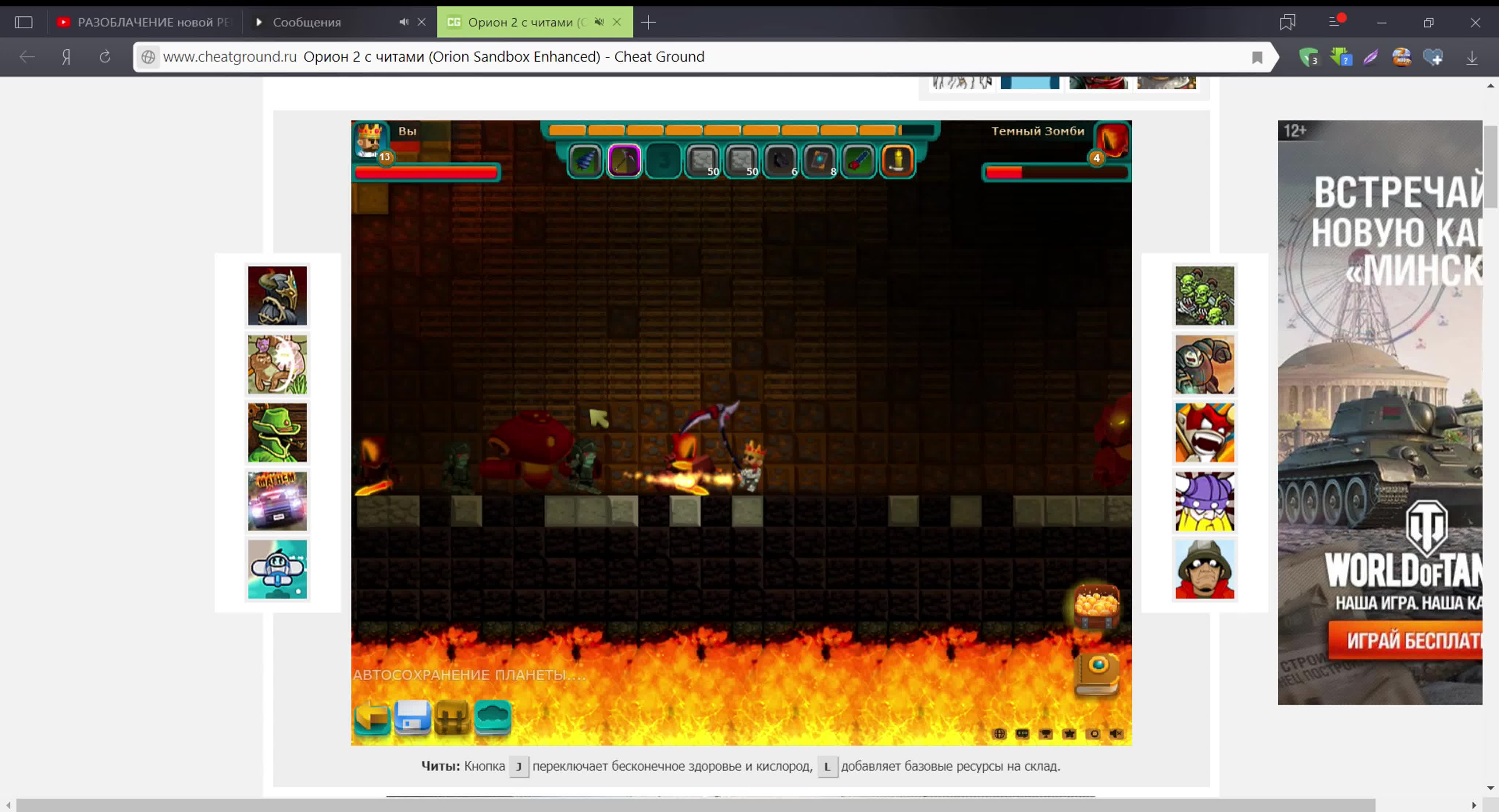
Task: Open the masked soldier in red thumbnail
Action: [x=1204, y=569]
